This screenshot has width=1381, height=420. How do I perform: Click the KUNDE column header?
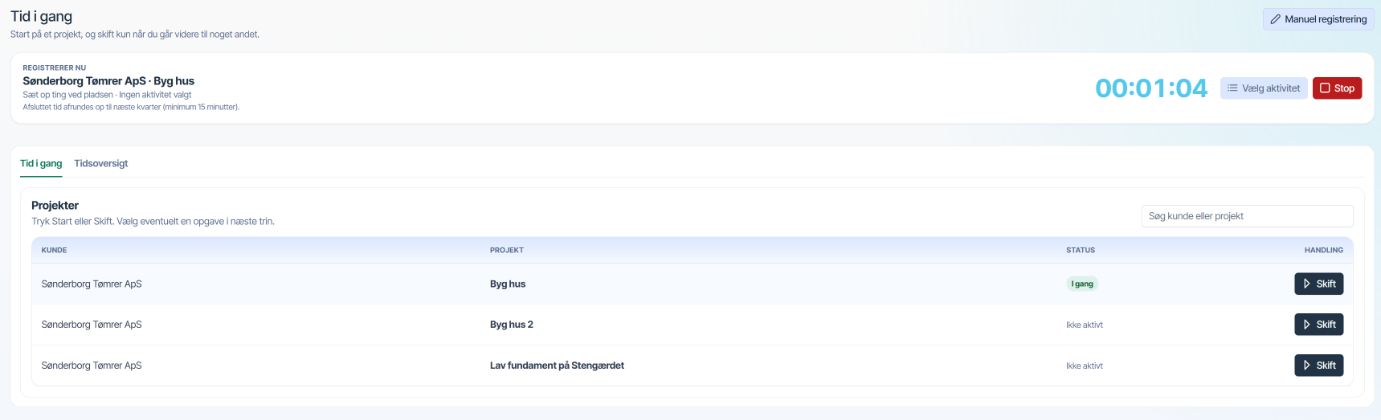54,250
